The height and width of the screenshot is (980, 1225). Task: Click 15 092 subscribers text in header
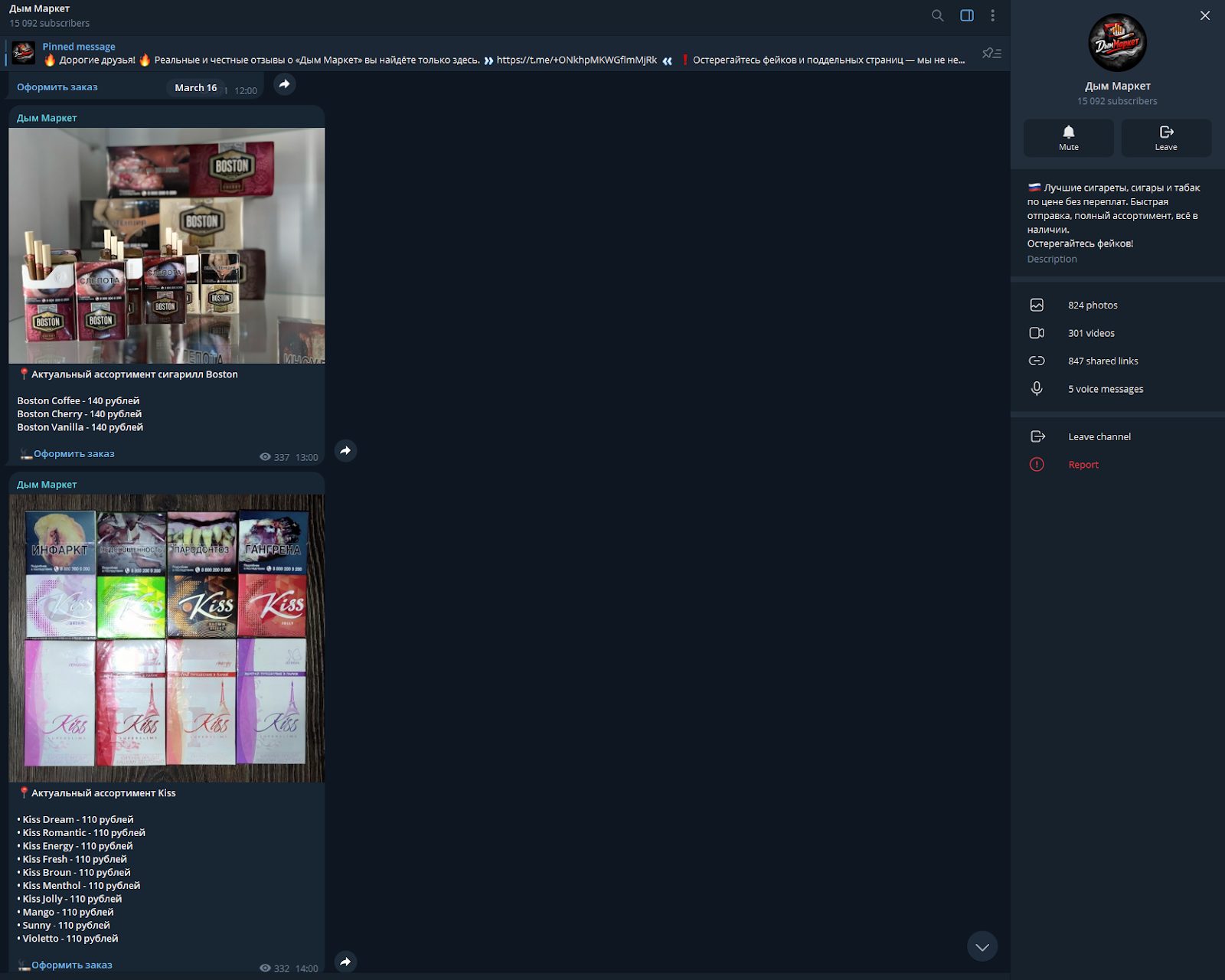pyautogui.click(x=49, y=23)
